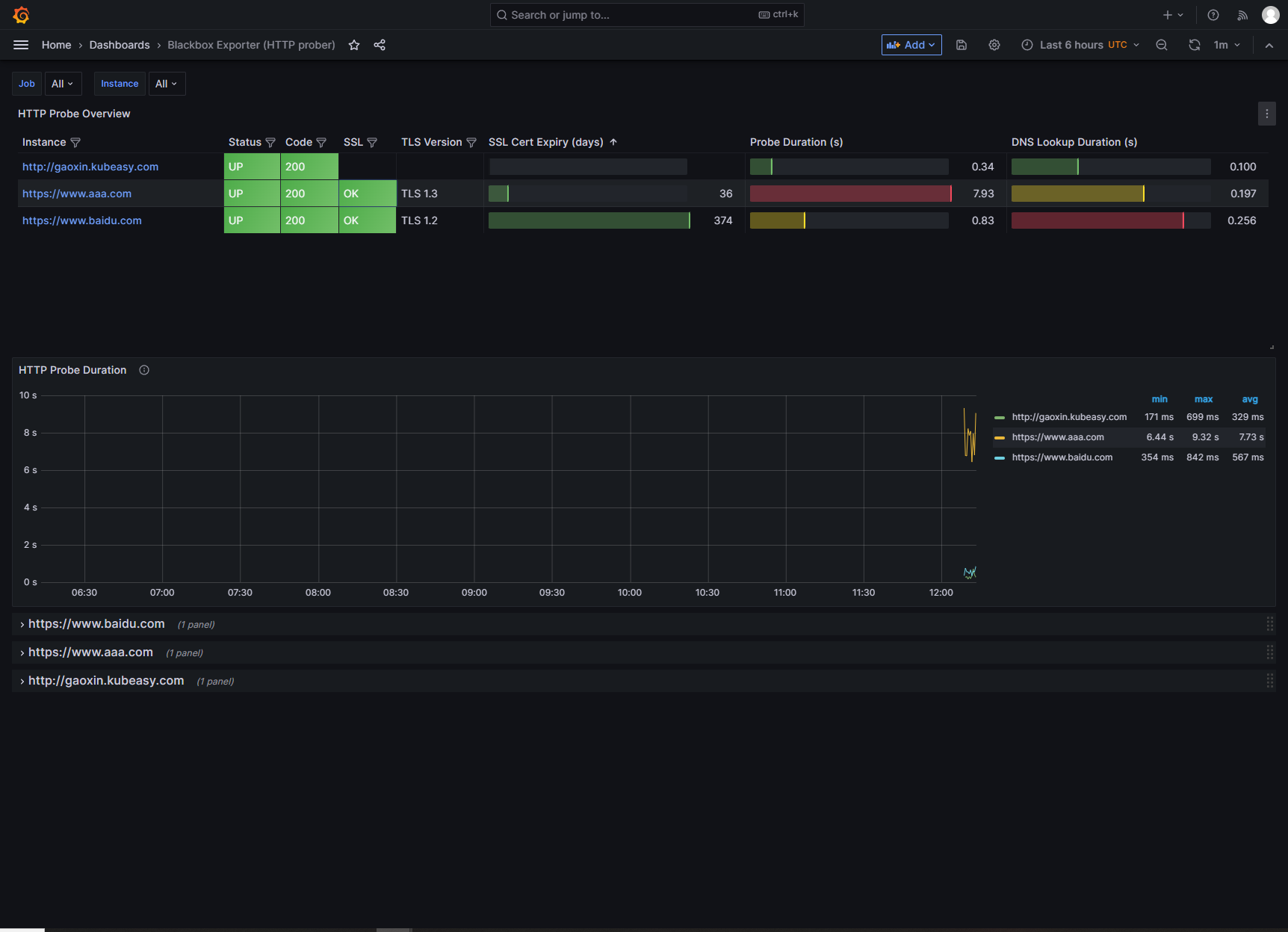Refresh the dashboard

pyautogui.click(x=1195, y=45)
